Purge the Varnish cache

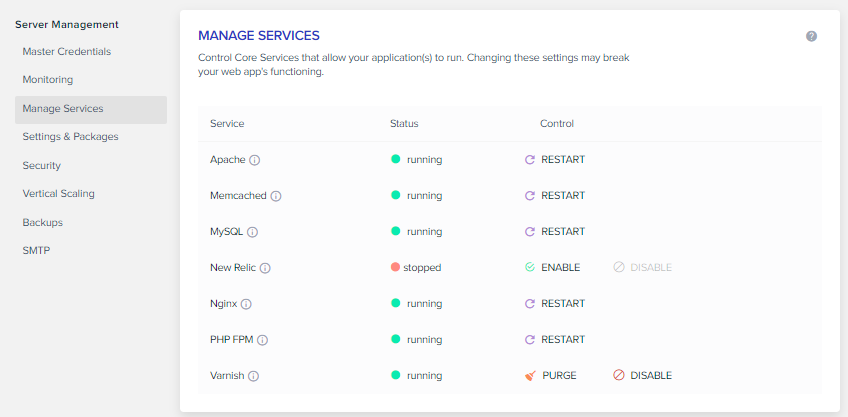coord(551,375)
